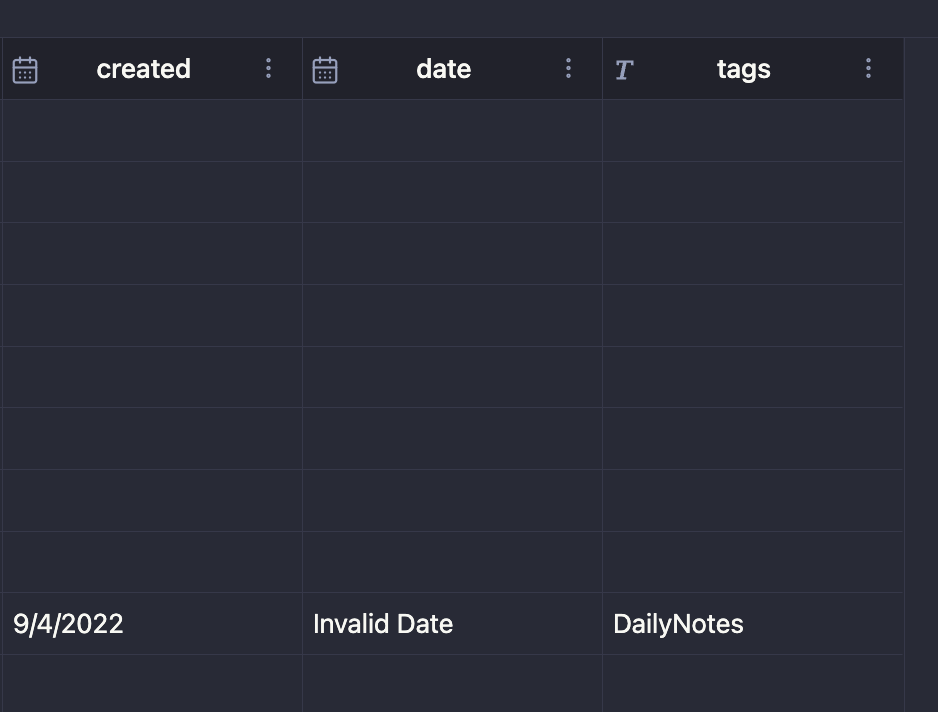The height and width of the screenshot is (712, 938).
Task: Click the calendar icon beside date column
Action: (x=325, y=68)
